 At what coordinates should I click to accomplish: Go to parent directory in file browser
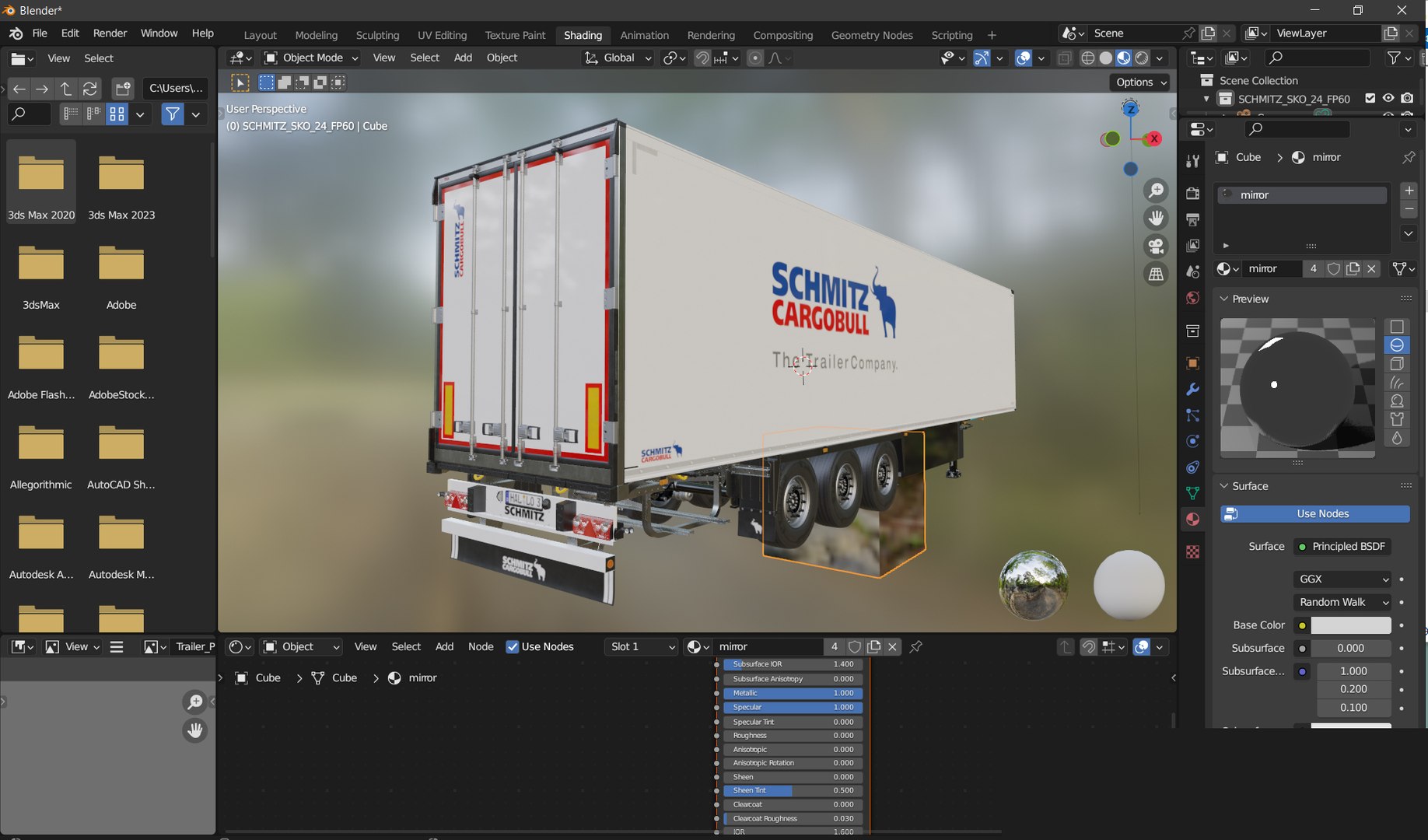click(x=66, y=89)
